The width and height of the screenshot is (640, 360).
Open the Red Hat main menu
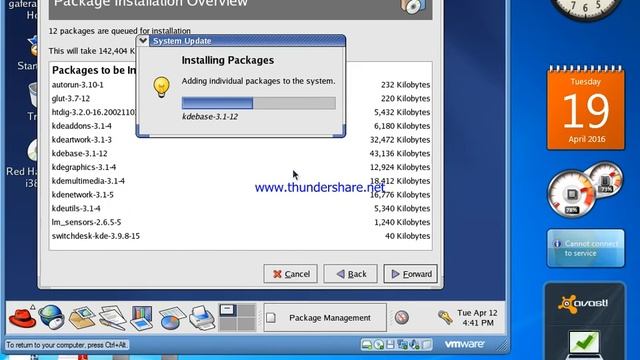pos(22,317)
